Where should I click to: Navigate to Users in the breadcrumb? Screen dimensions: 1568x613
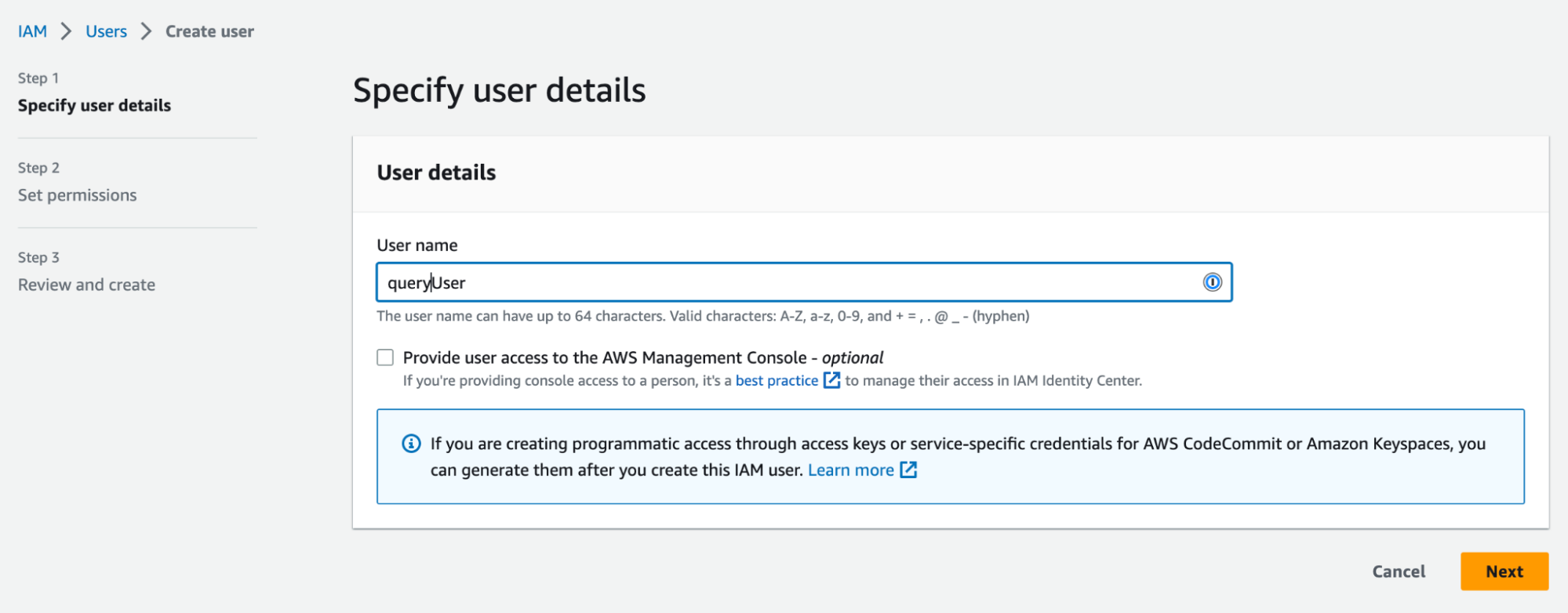click(x=106, y=31)
